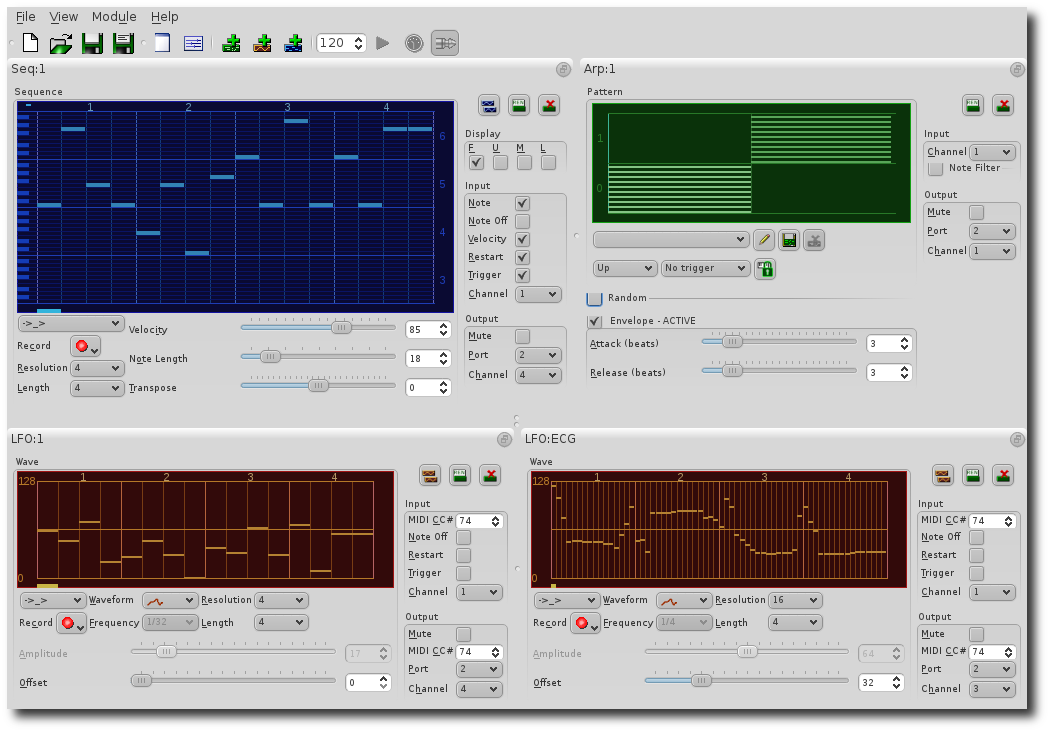Open the 'No trigger' dropdown in Arp:1

click(x=705, y=268)
